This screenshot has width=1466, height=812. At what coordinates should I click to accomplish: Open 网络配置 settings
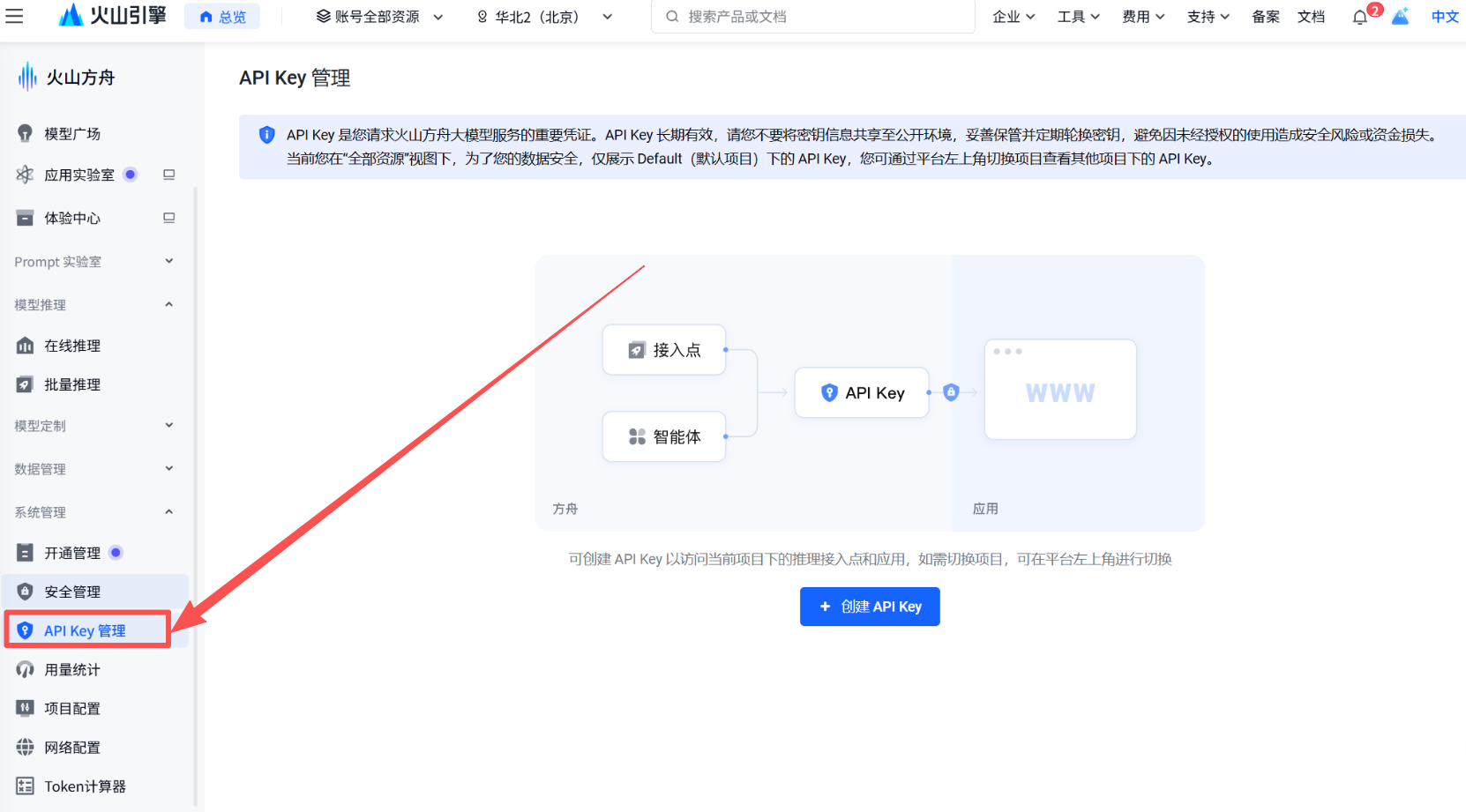click(x=72, y=746)
